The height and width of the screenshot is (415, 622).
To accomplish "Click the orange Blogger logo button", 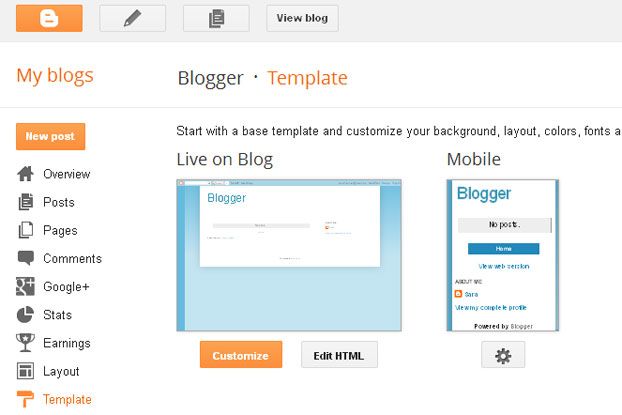I will click(x=49, y=18).
